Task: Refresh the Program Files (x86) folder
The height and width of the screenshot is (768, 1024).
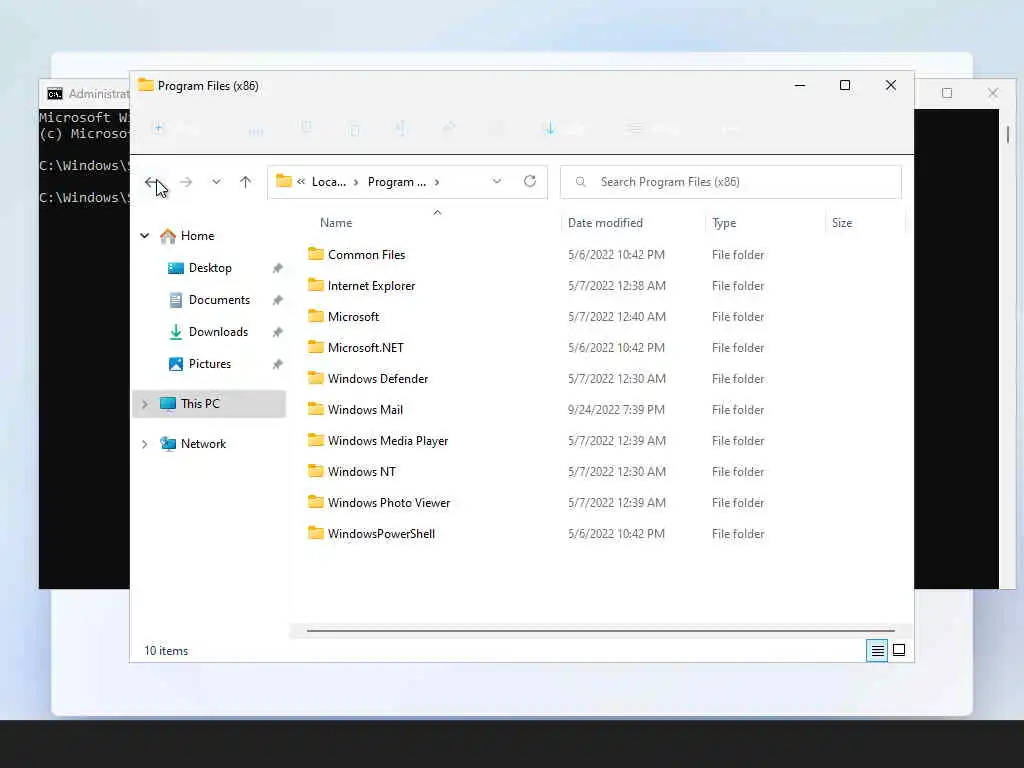Action: pyautogui.click(x=530, y=182)
